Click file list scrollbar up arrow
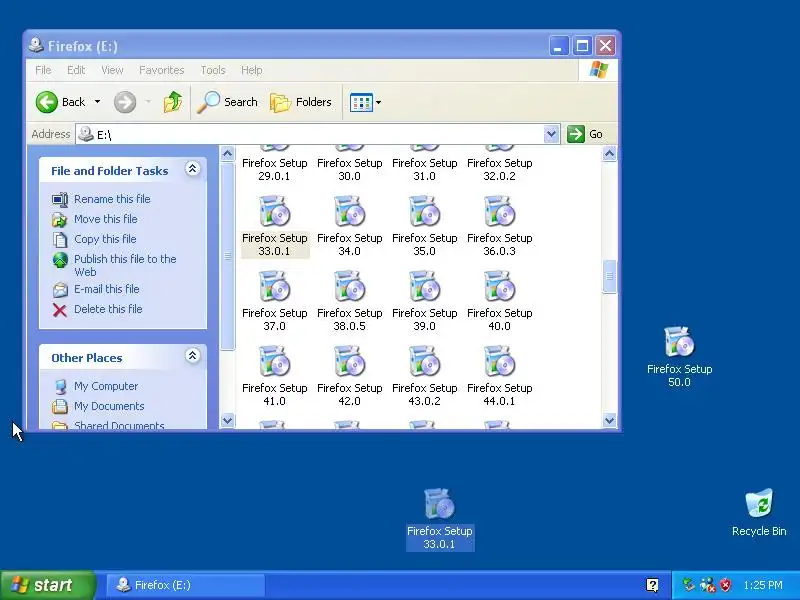Screen dimensions: 800x600 pyautogui.click(x=609, y=154)
